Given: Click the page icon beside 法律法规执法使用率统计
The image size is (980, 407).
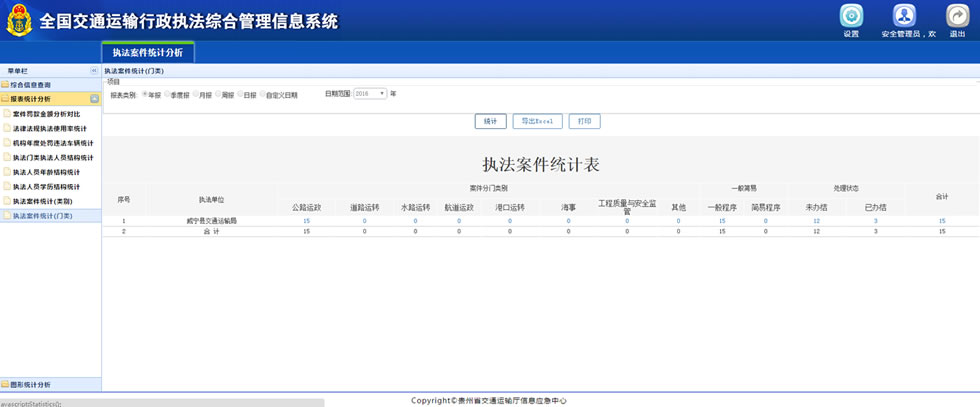Looking at the screenshot, I should point(8,128).
